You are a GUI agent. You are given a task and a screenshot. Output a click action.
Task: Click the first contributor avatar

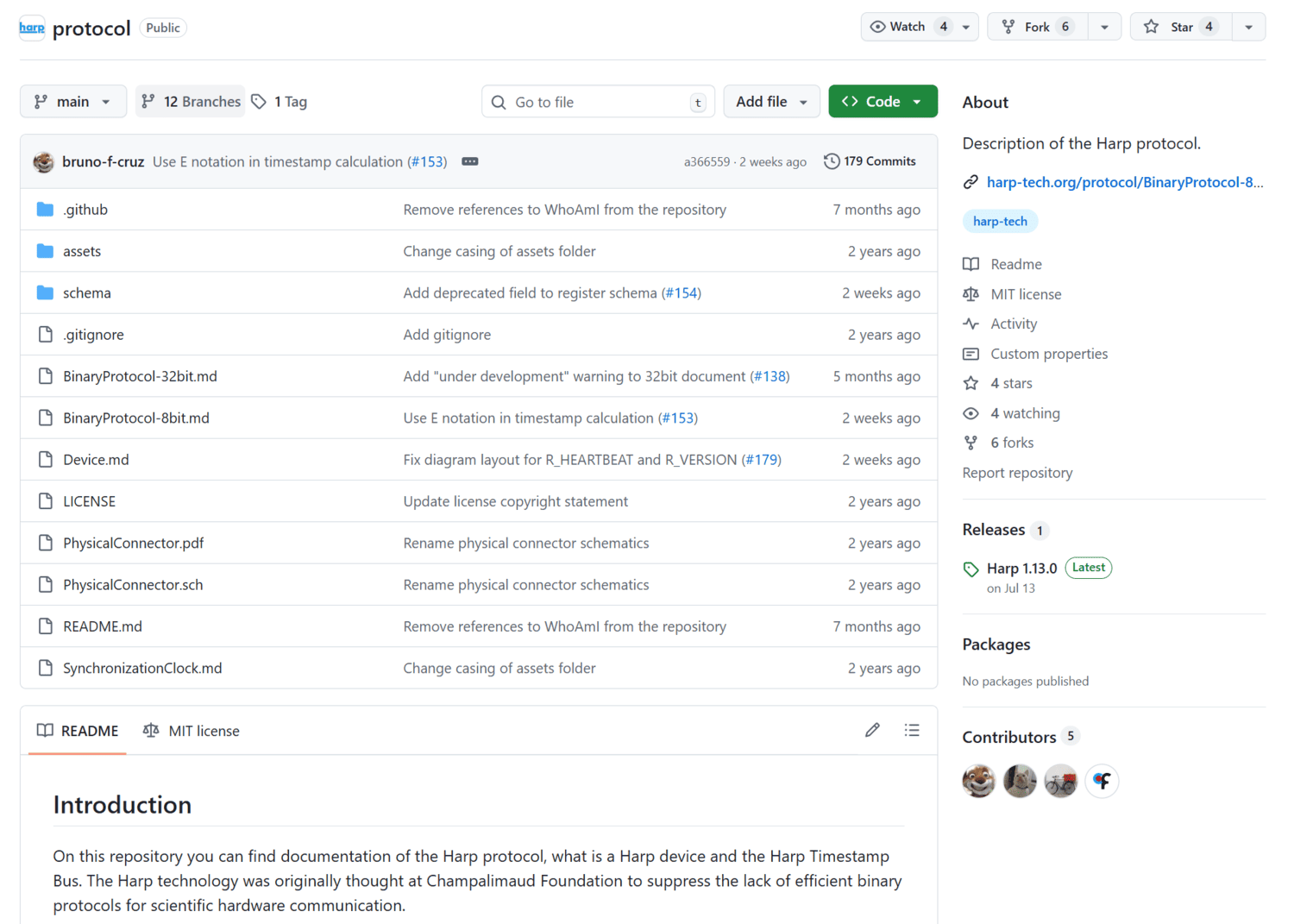pyautogui.click(x=979, y=781)
